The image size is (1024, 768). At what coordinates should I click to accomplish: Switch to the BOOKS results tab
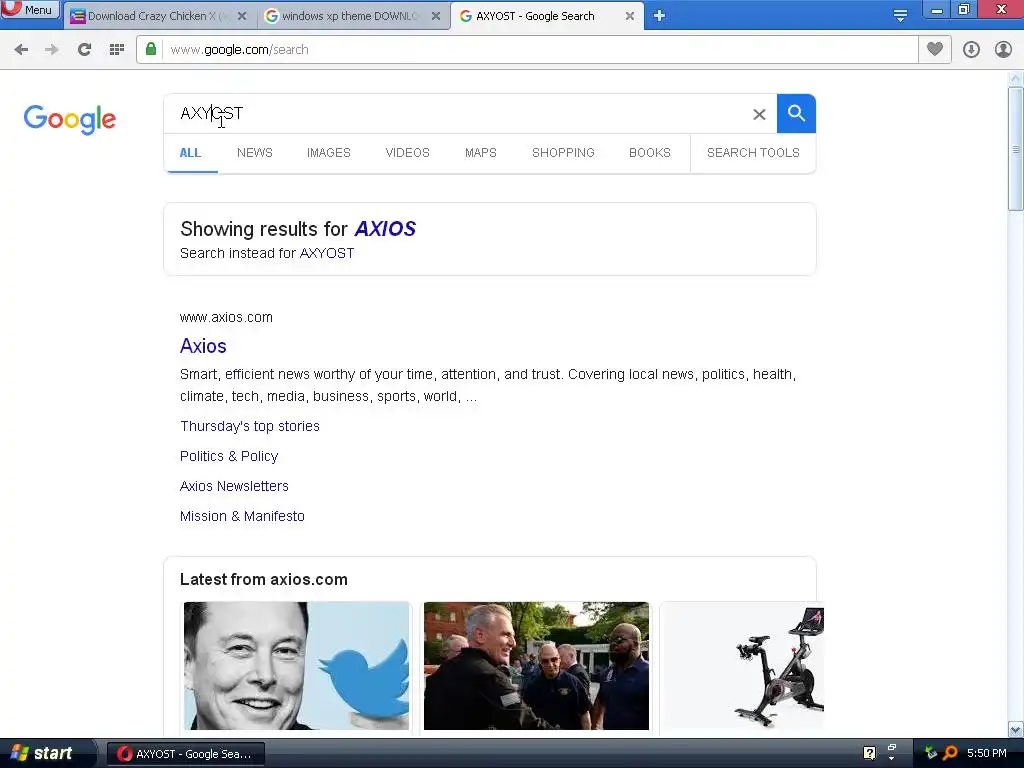pyautogui.click(x=650, y=153)
